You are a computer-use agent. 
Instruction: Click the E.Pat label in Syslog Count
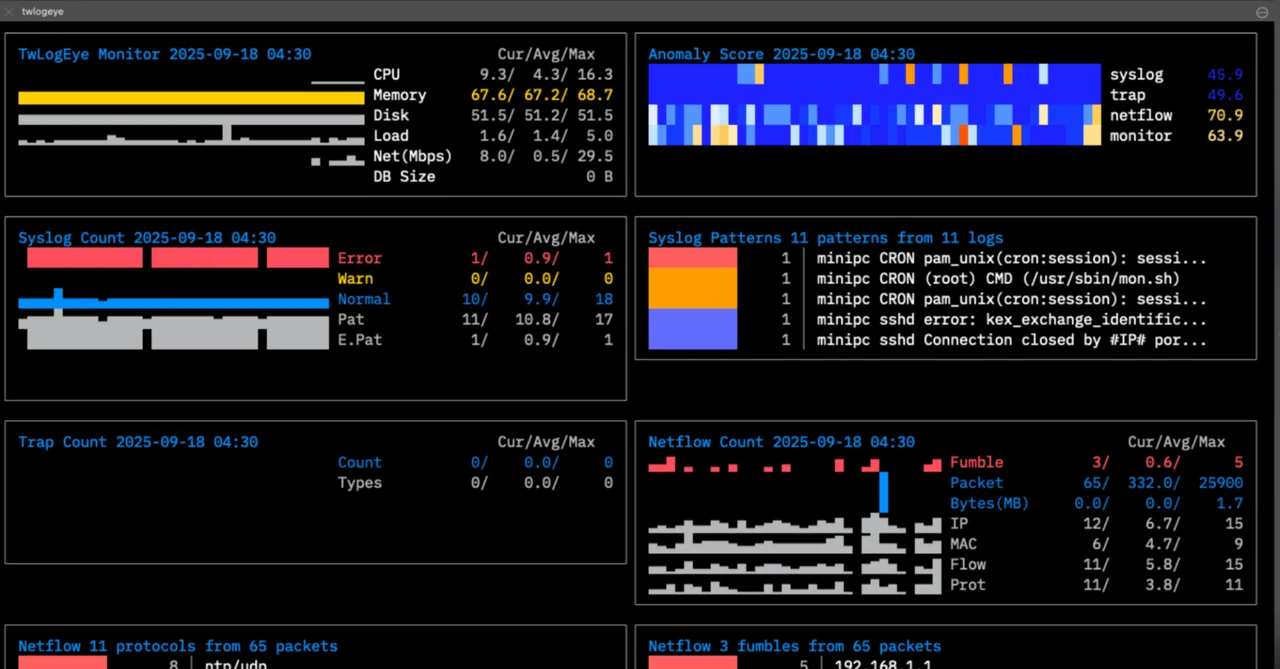click(x=359, y=340)
